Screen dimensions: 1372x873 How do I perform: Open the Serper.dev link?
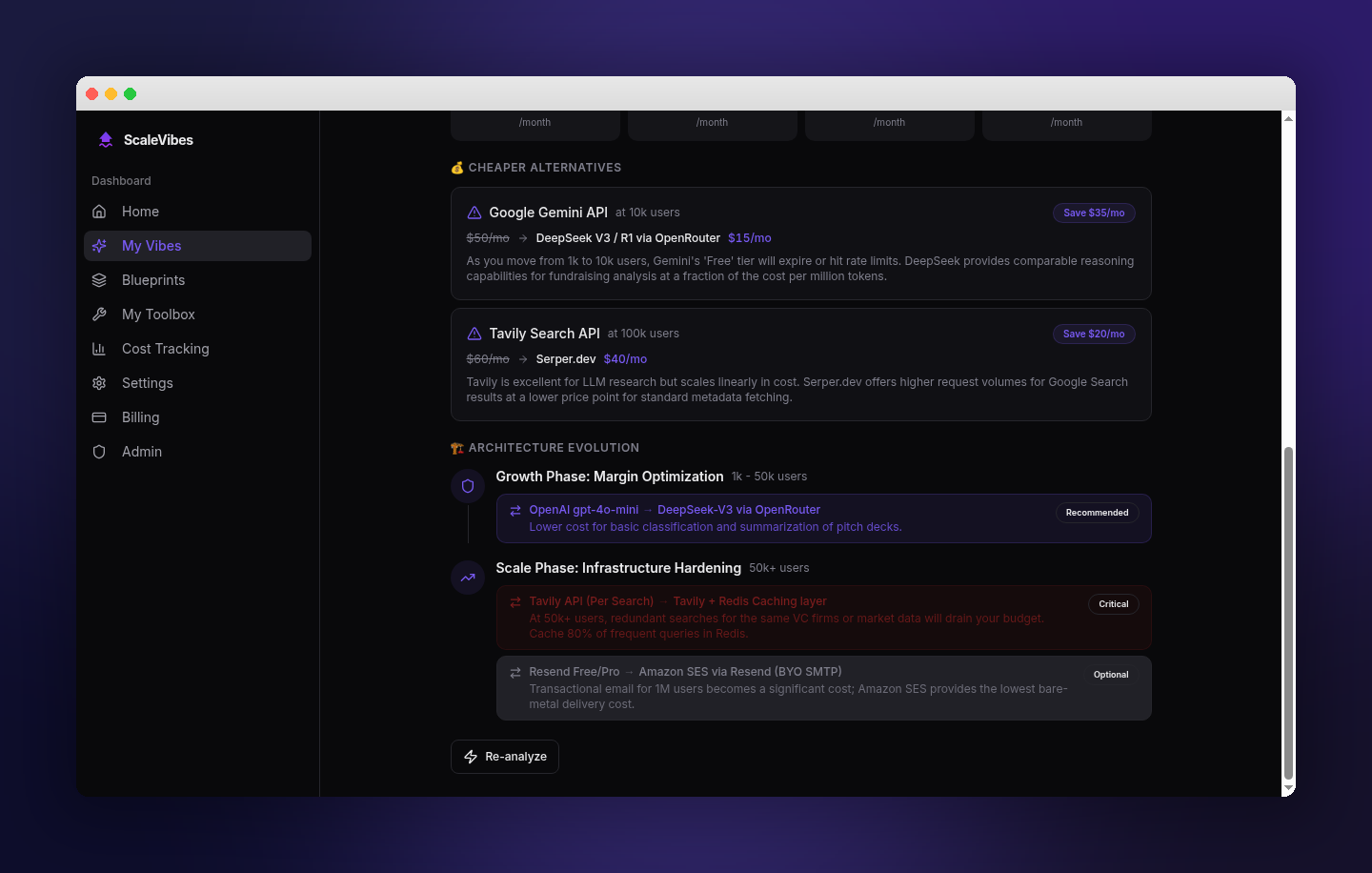tap(566, 358)
